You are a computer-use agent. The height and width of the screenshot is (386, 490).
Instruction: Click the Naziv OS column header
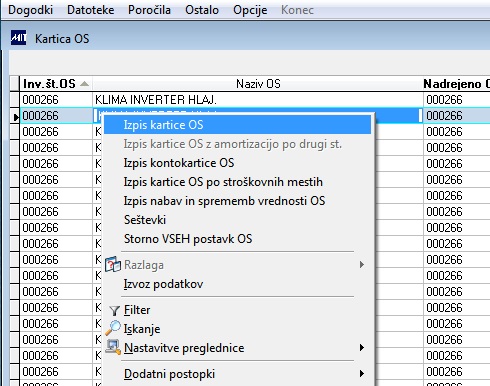pos(258,84)
